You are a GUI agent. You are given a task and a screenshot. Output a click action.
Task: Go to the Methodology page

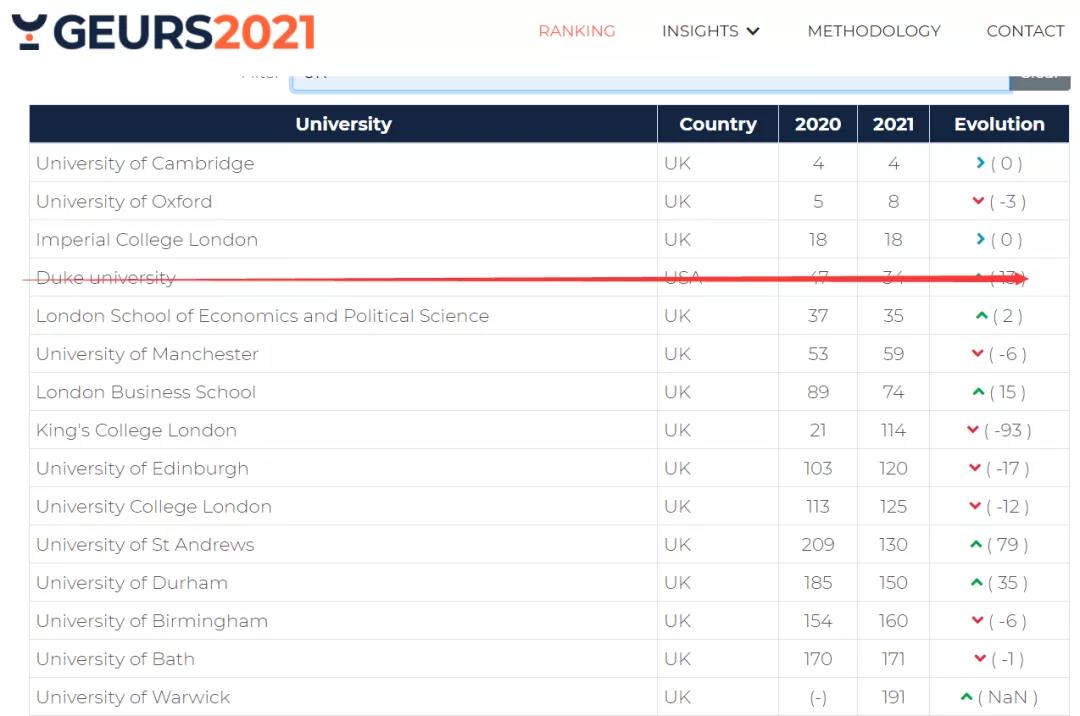[x=873, y=31]
